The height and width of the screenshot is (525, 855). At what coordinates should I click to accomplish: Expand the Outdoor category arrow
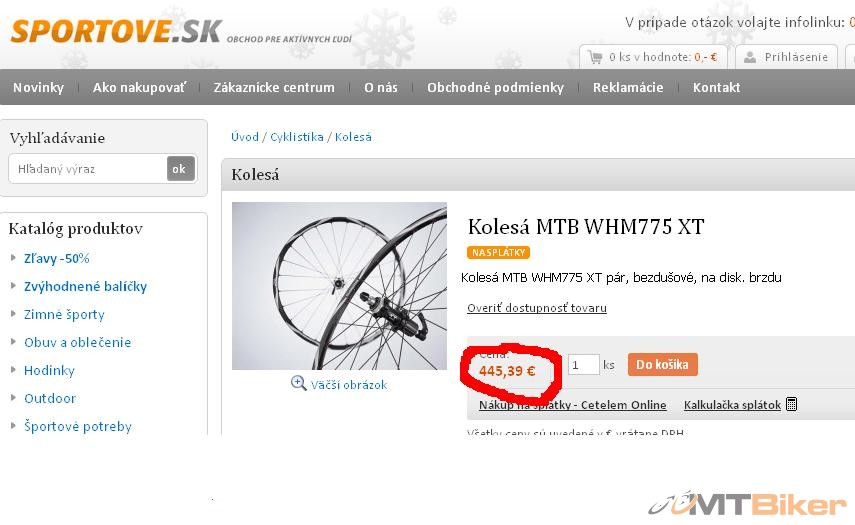(x=13, y=397)
